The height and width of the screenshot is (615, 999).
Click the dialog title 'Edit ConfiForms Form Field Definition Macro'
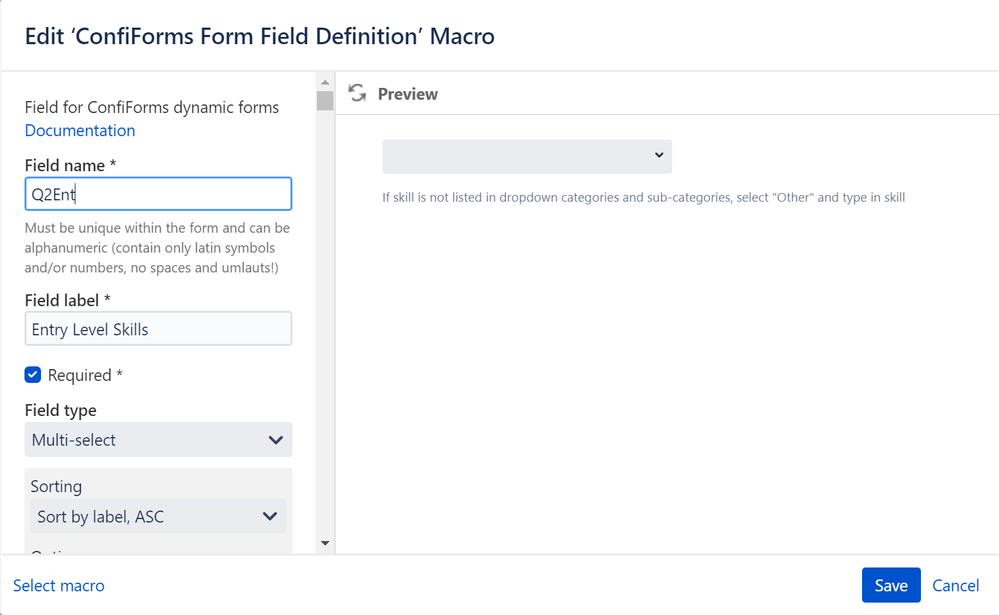[259, 36]
